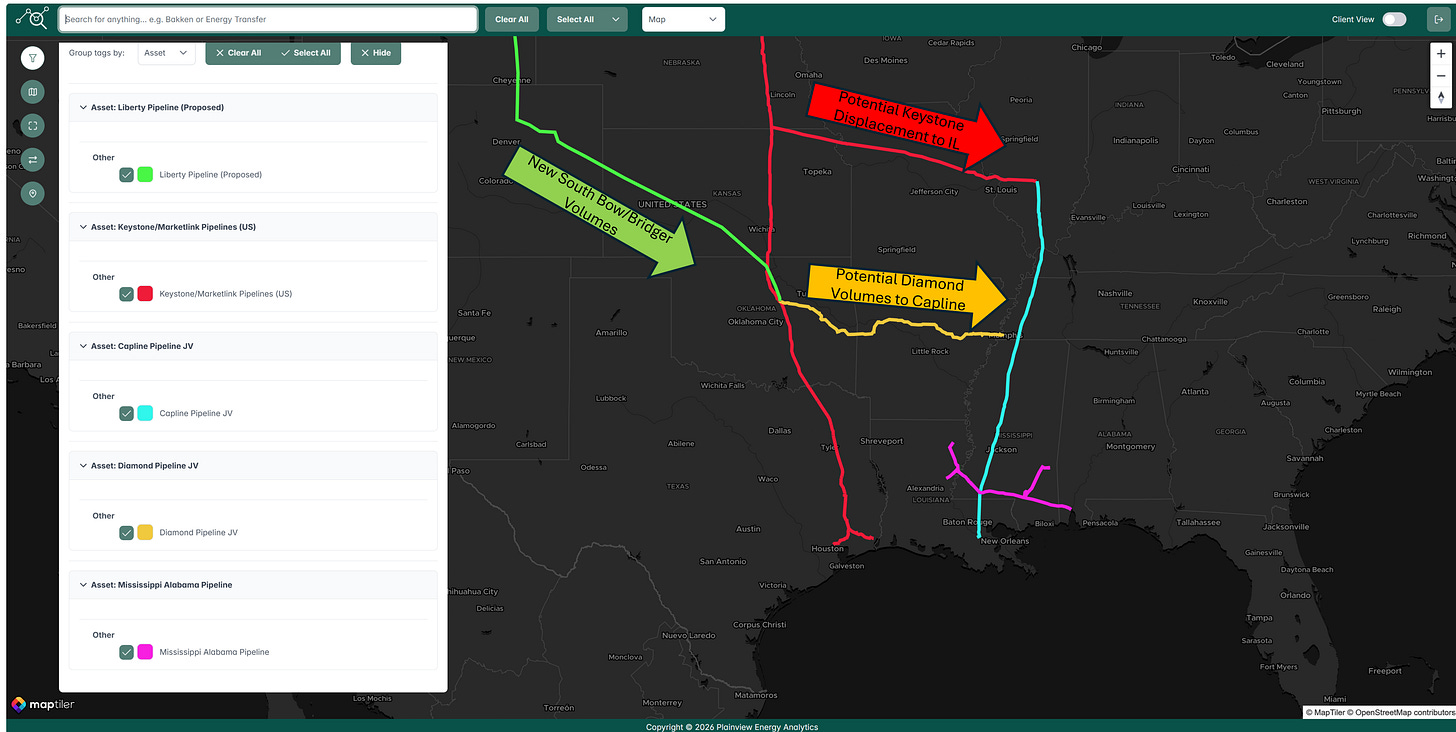
Task: Click the header Select All button
Action: [575, 19]
